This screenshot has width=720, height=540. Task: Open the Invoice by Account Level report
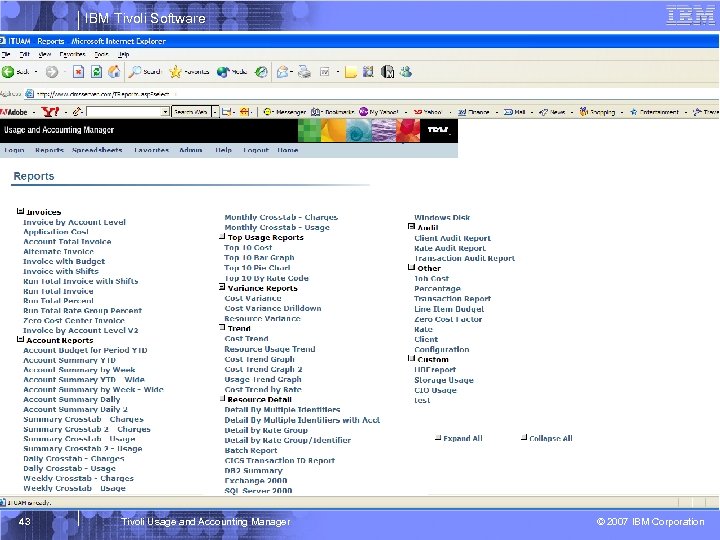74,222
